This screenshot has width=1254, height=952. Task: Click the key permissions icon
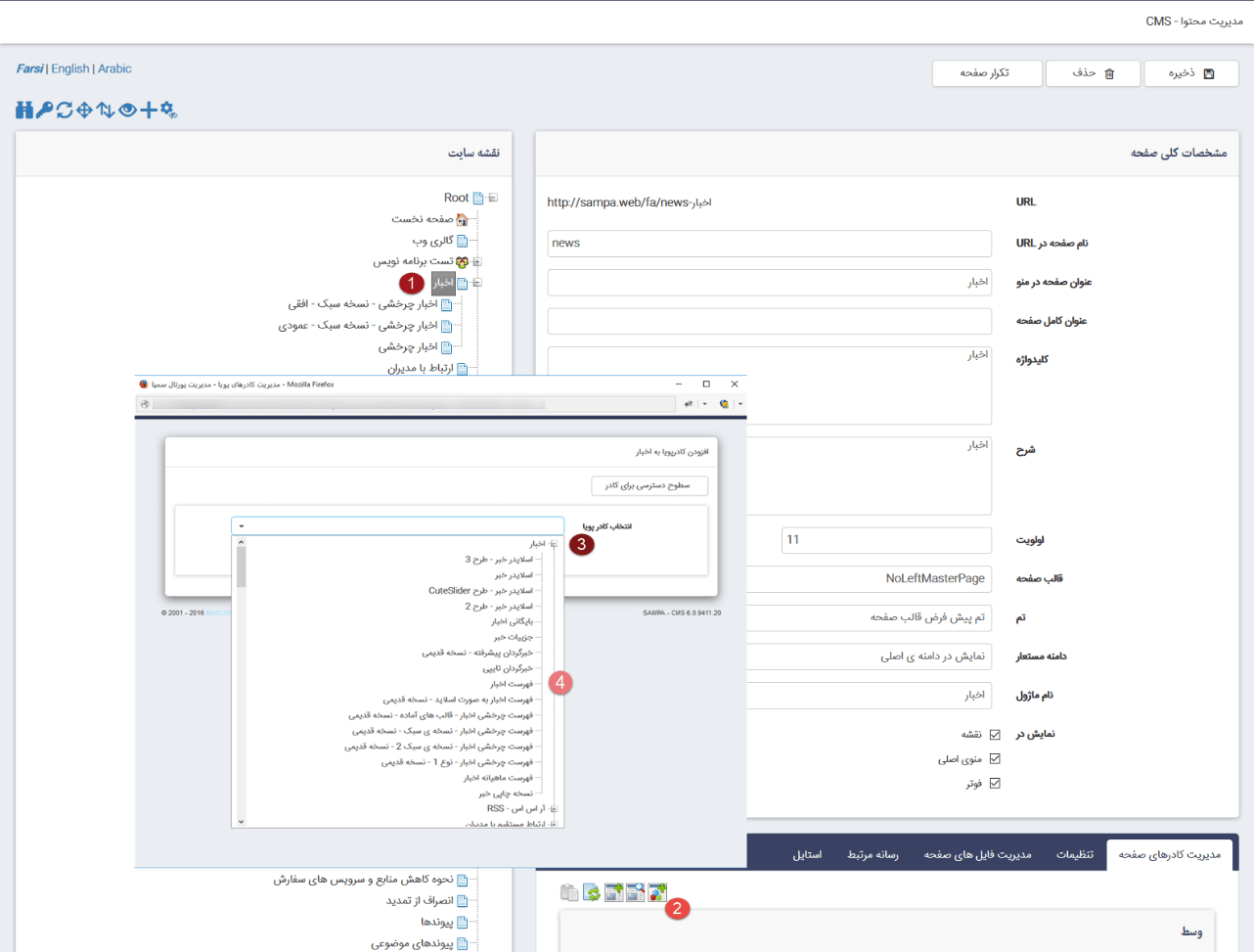point(44,110)
